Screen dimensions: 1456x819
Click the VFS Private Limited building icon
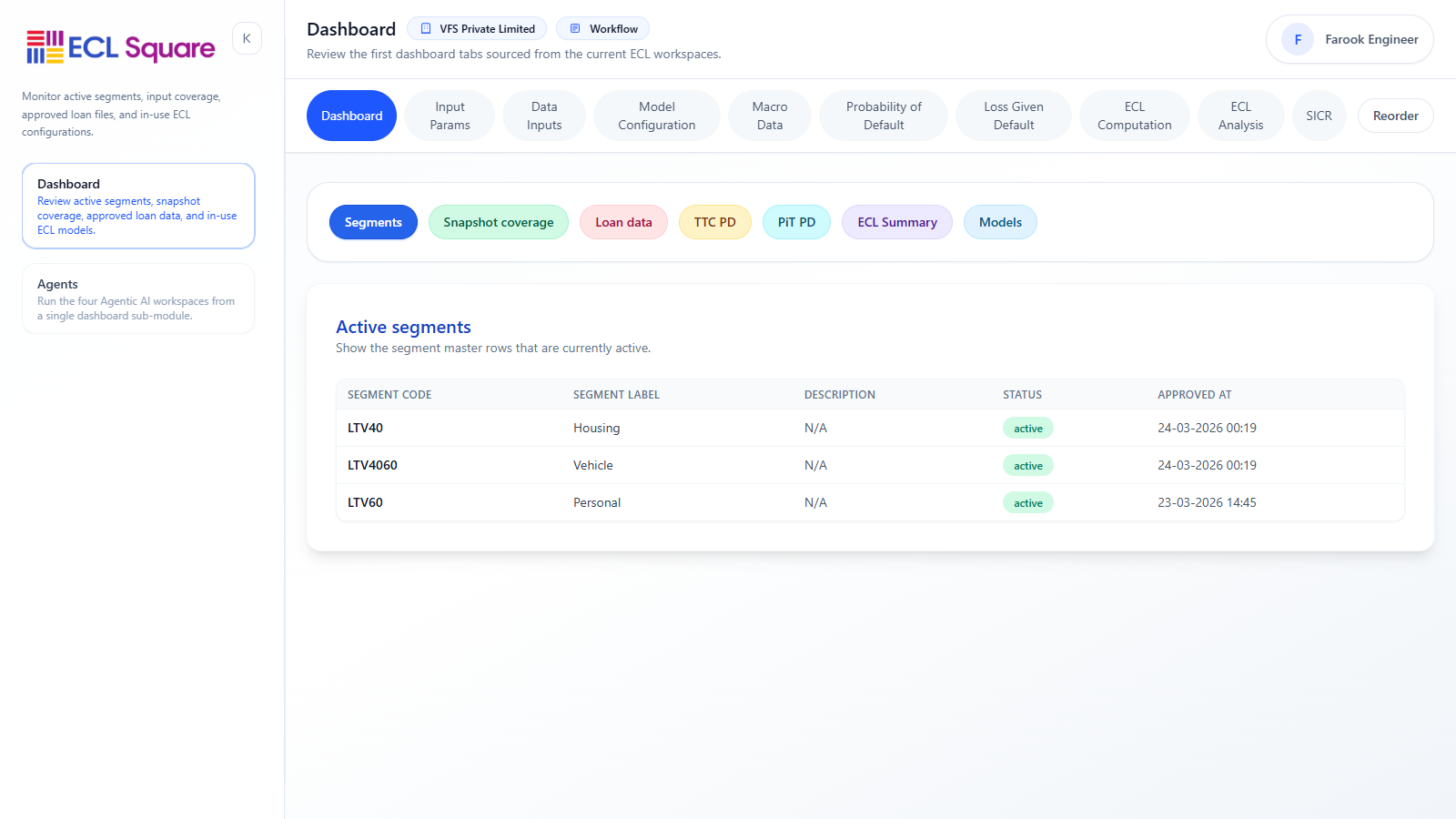[426, 28]
